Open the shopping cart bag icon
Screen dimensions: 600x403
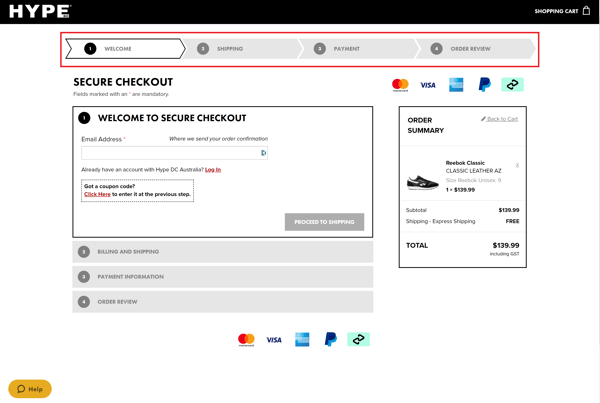coord(586,11)
